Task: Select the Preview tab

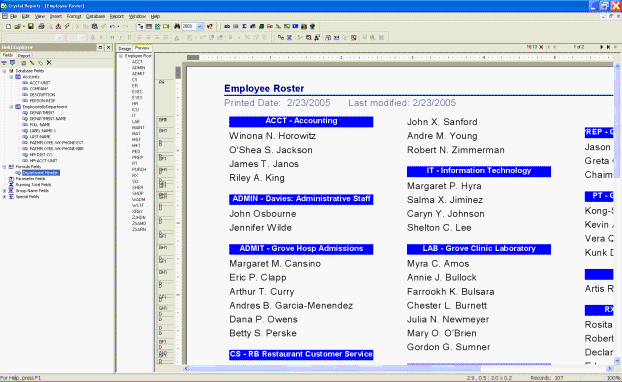Action: 142,48
